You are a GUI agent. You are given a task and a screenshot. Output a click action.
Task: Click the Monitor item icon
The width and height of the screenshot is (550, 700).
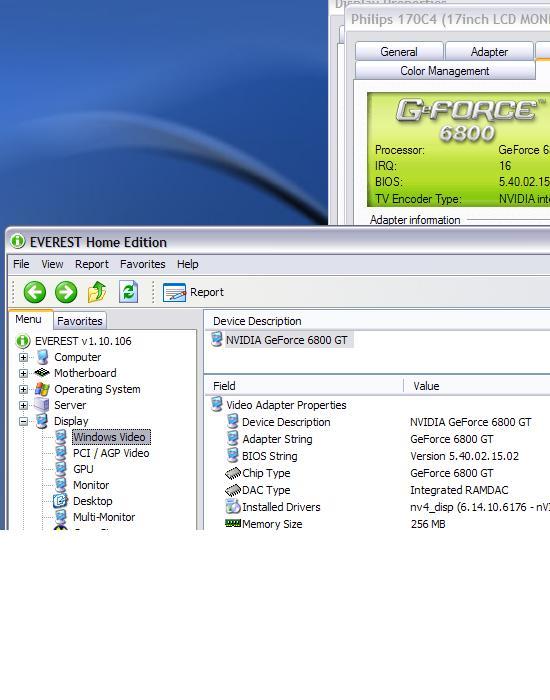[61, 485]
